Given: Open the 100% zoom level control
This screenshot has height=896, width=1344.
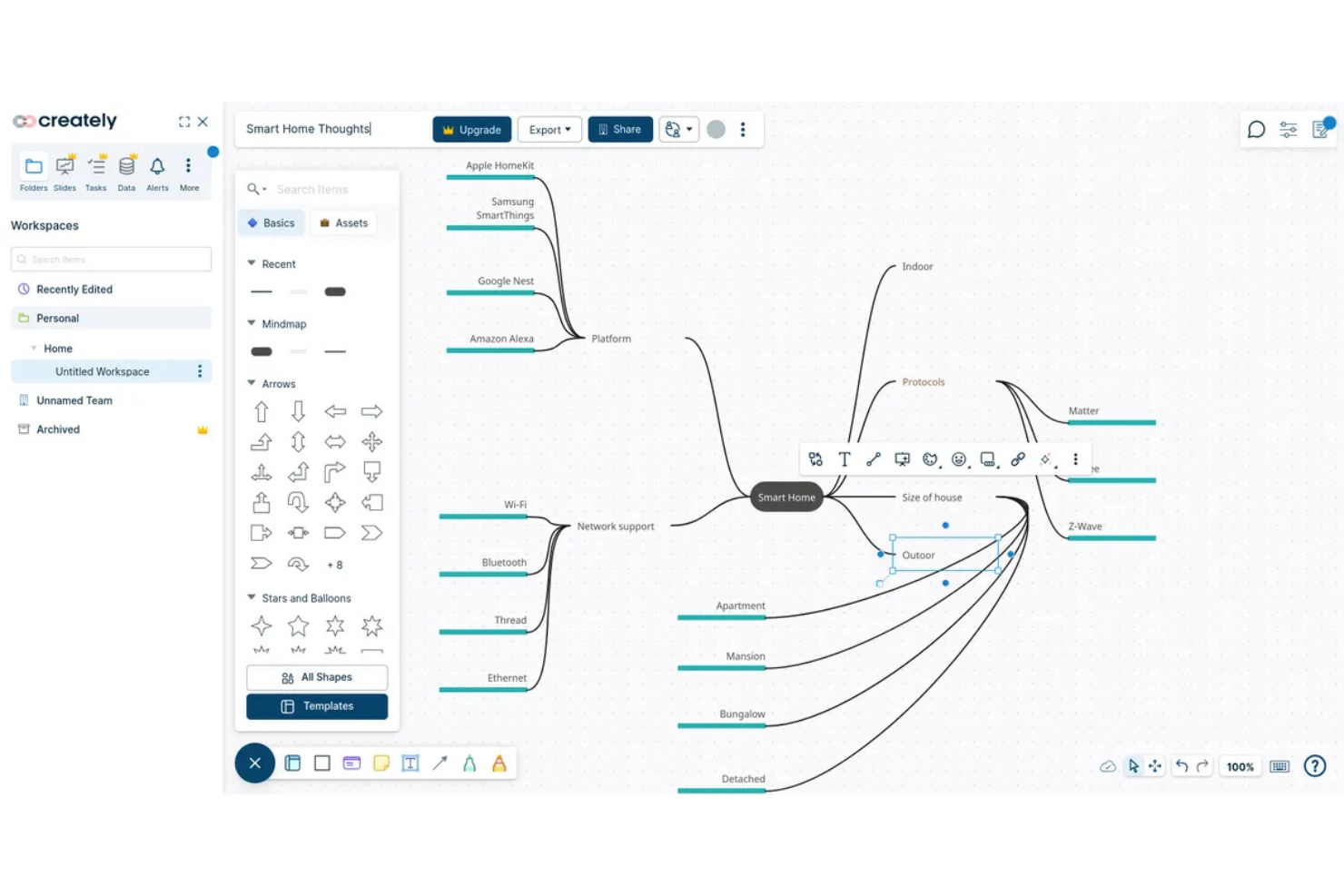Looking at the screenshot, I should point(1240,767).
